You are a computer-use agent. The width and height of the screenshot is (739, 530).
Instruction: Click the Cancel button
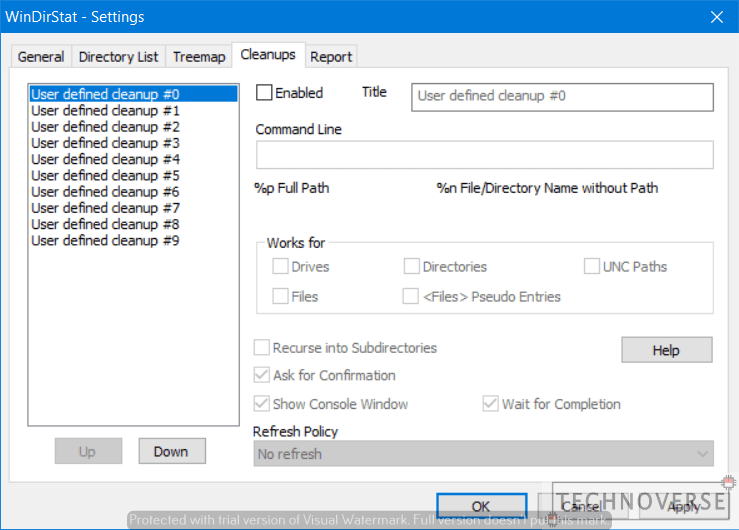point(583,506)
